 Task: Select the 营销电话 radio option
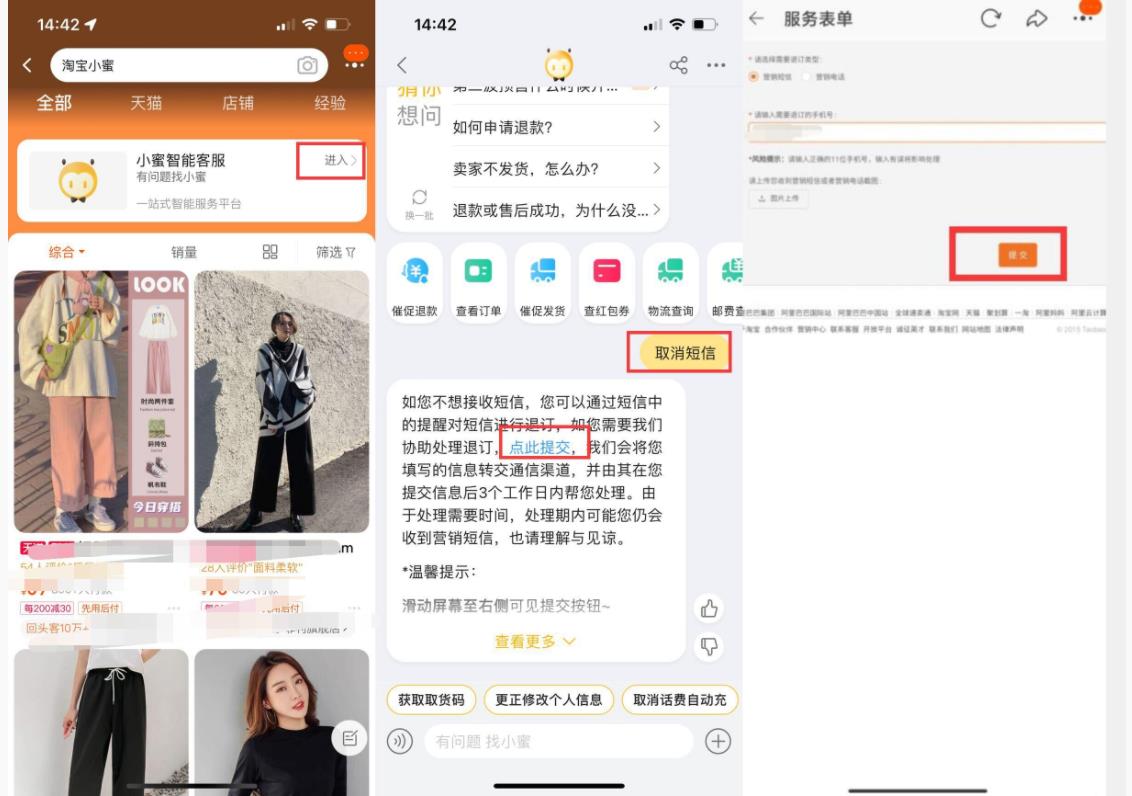click(x=807, y=76)
